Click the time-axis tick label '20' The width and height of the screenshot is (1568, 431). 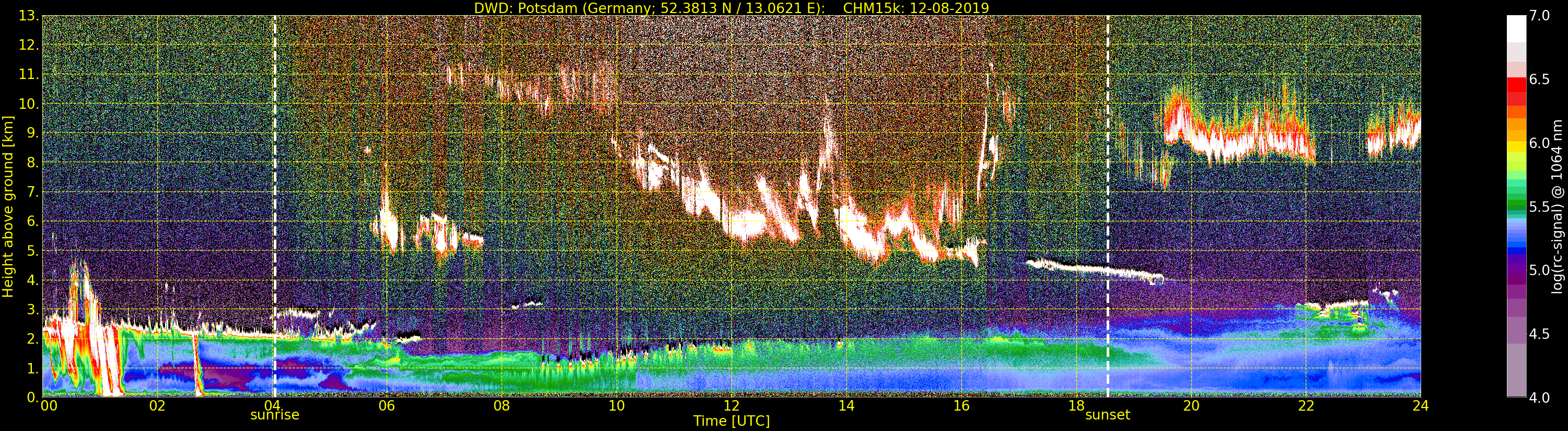pyautogui.click(x=1191, y=405)
